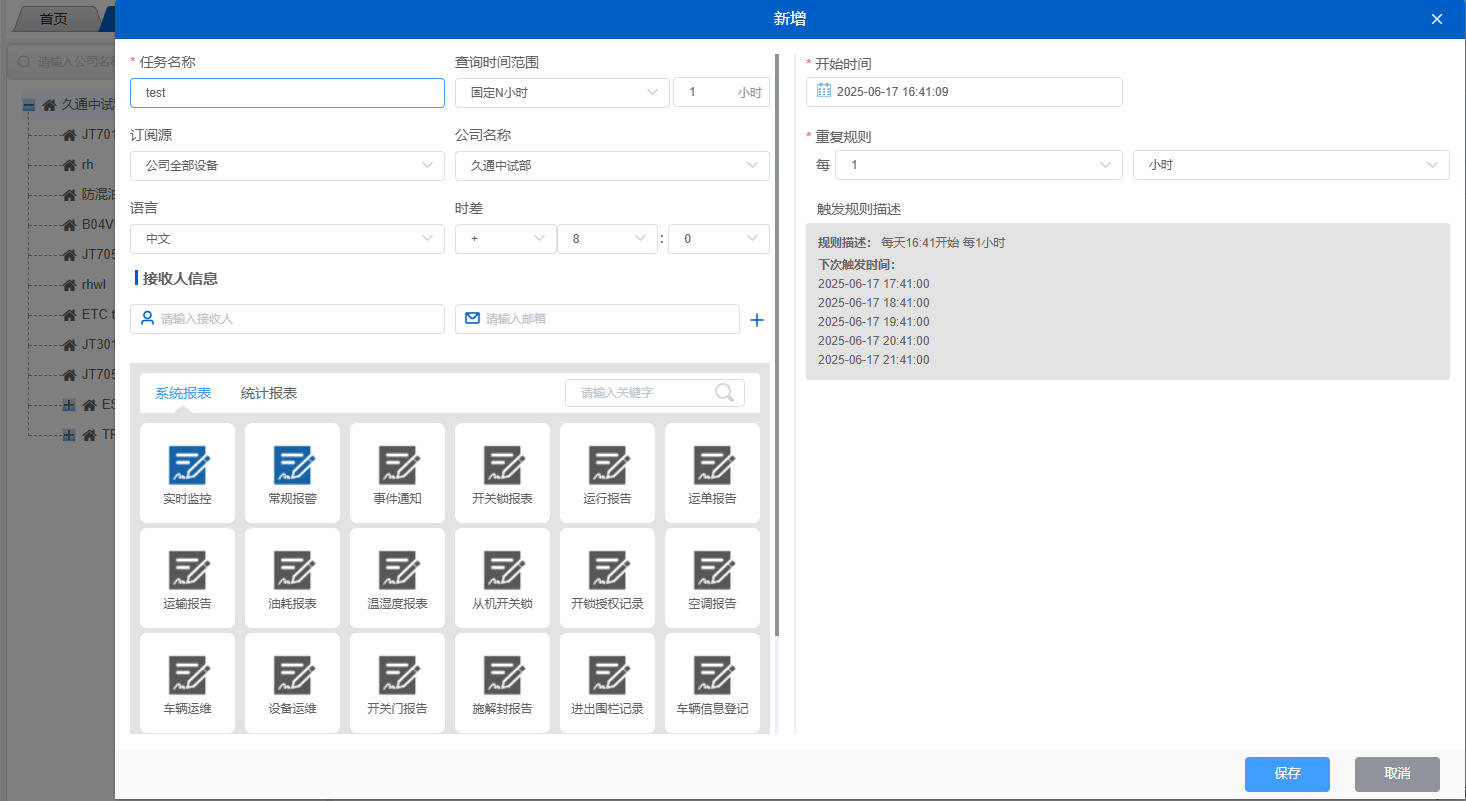Click the search magnifier in keyword box
This screenshot has height=801, width=1466.
pos(724,393)
